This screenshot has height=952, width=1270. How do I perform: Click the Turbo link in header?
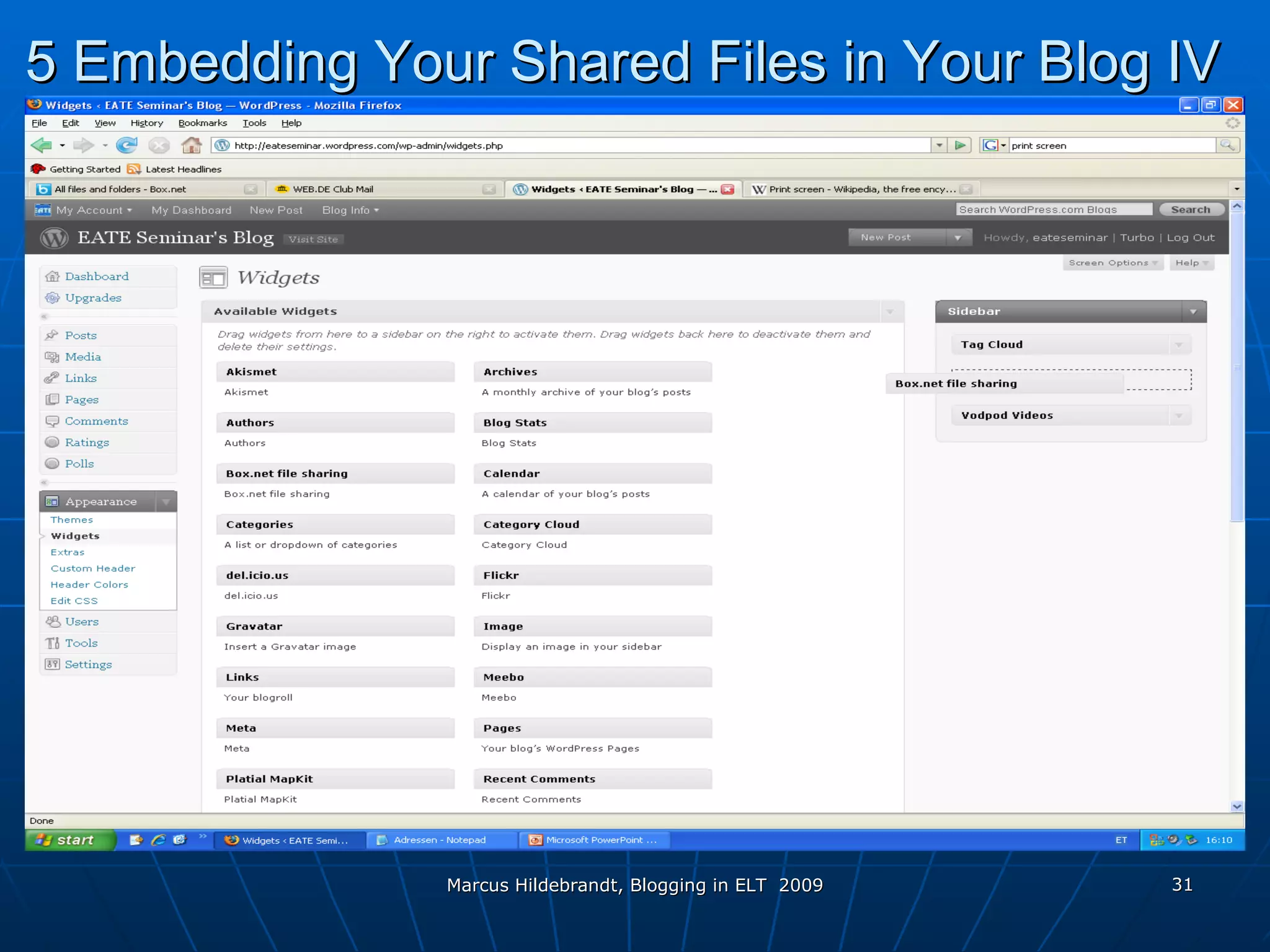1137,238
